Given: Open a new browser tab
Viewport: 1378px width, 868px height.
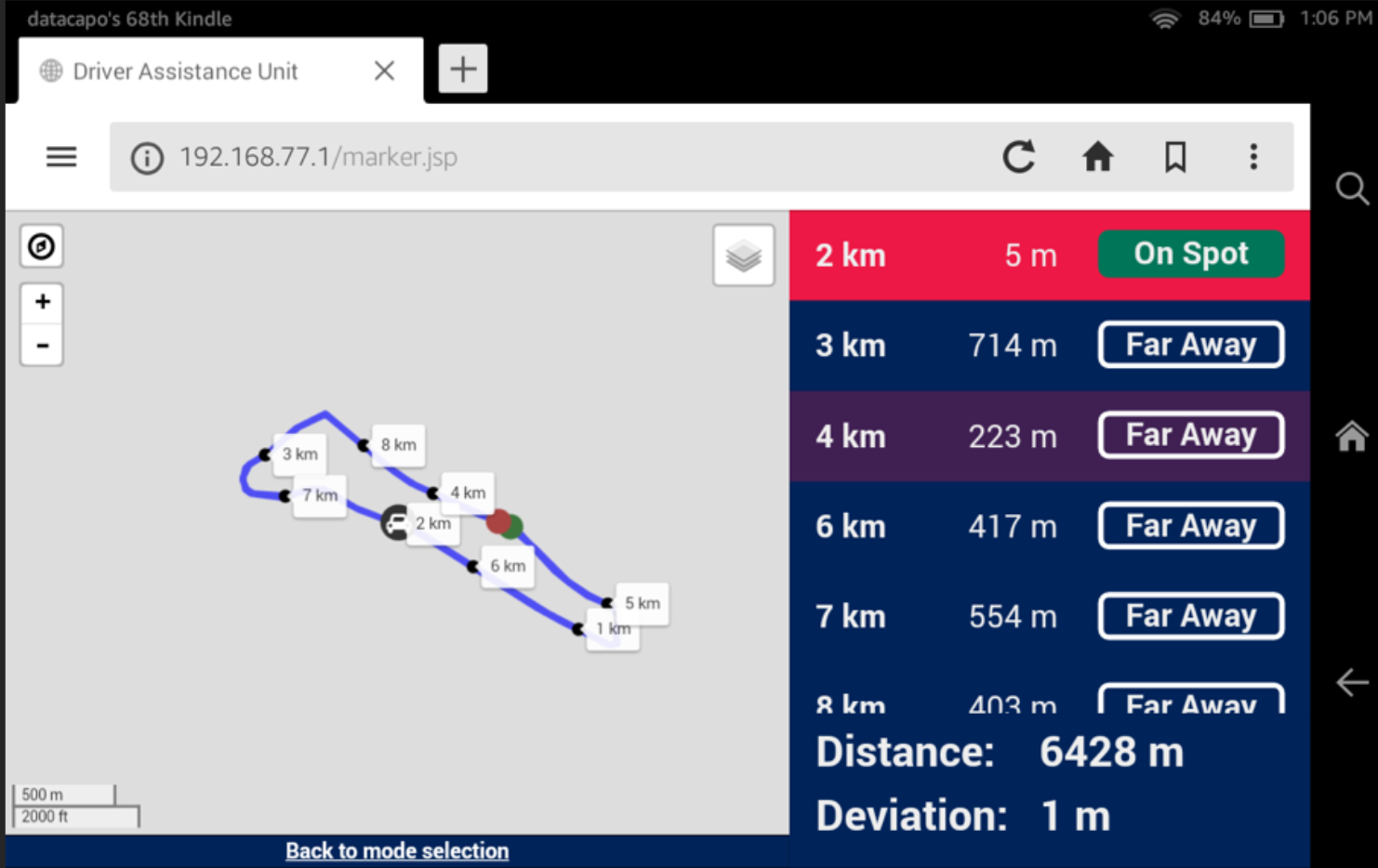Looking at the screenshot, I should pos(462,69).
